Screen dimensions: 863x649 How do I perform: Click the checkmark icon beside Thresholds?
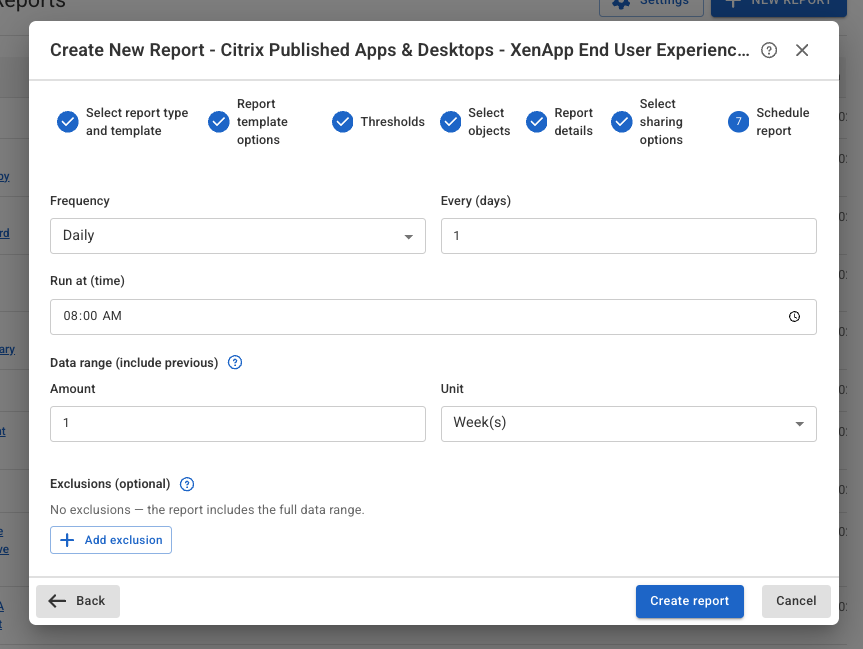click(x=342, y=122)
